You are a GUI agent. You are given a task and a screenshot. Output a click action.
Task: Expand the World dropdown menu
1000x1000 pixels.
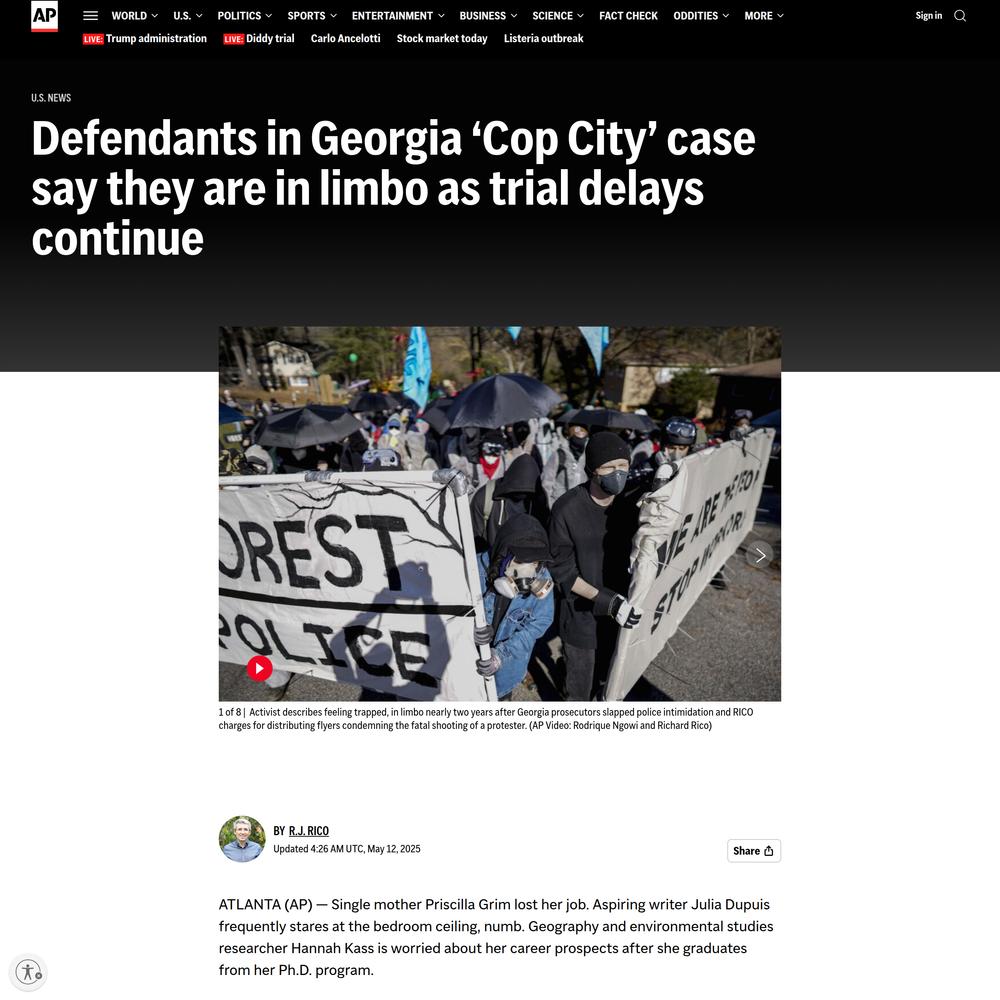click(x=135, y=15)
